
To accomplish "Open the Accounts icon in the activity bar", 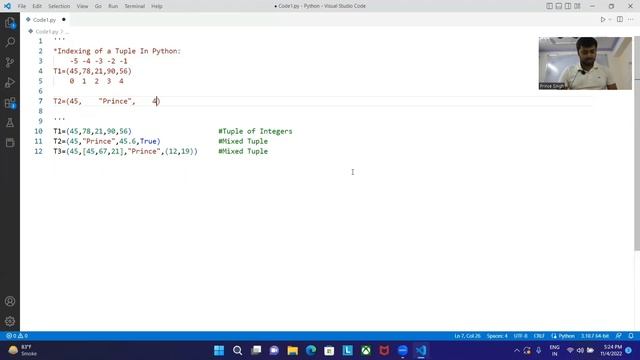I will (x=10, y=301).
